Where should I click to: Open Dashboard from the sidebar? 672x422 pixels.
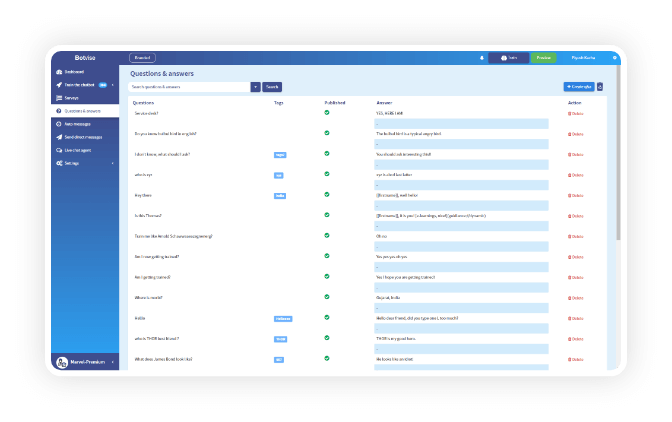(84, 72)
